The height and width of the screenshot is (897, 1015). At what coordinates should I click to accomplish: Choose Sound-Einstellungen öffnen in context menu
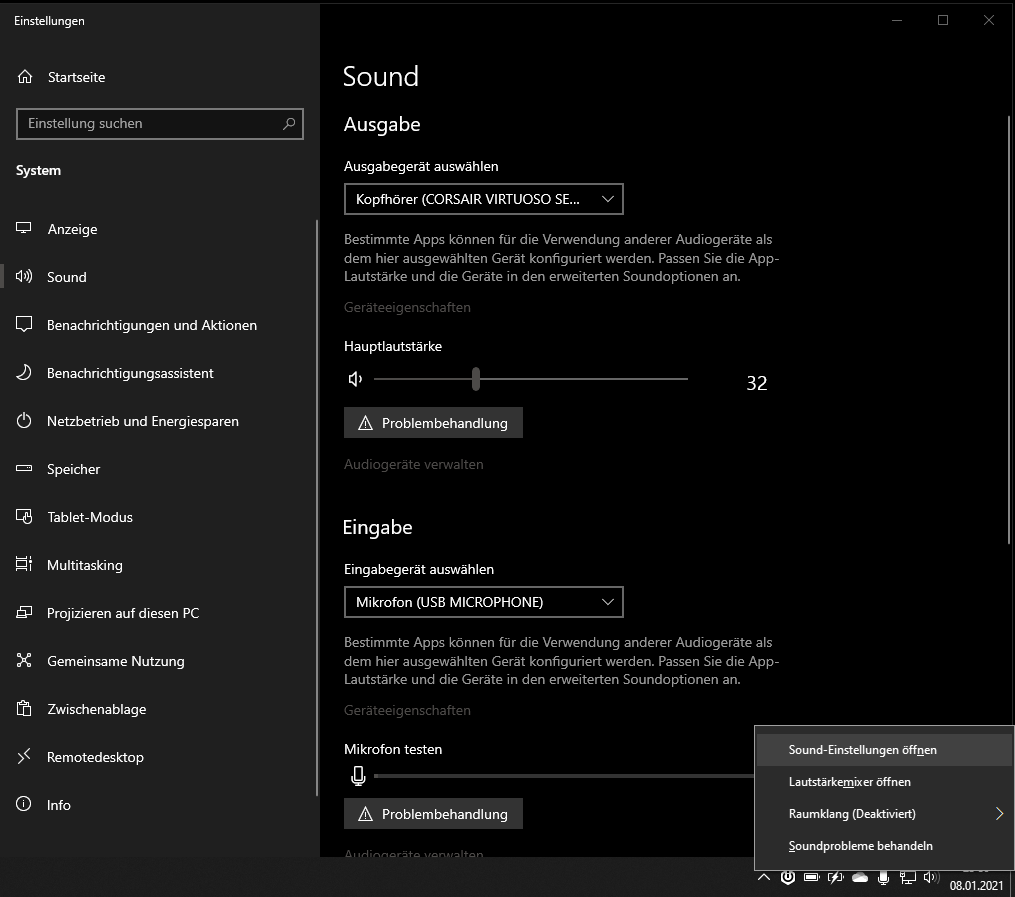(x=862, y=750)
